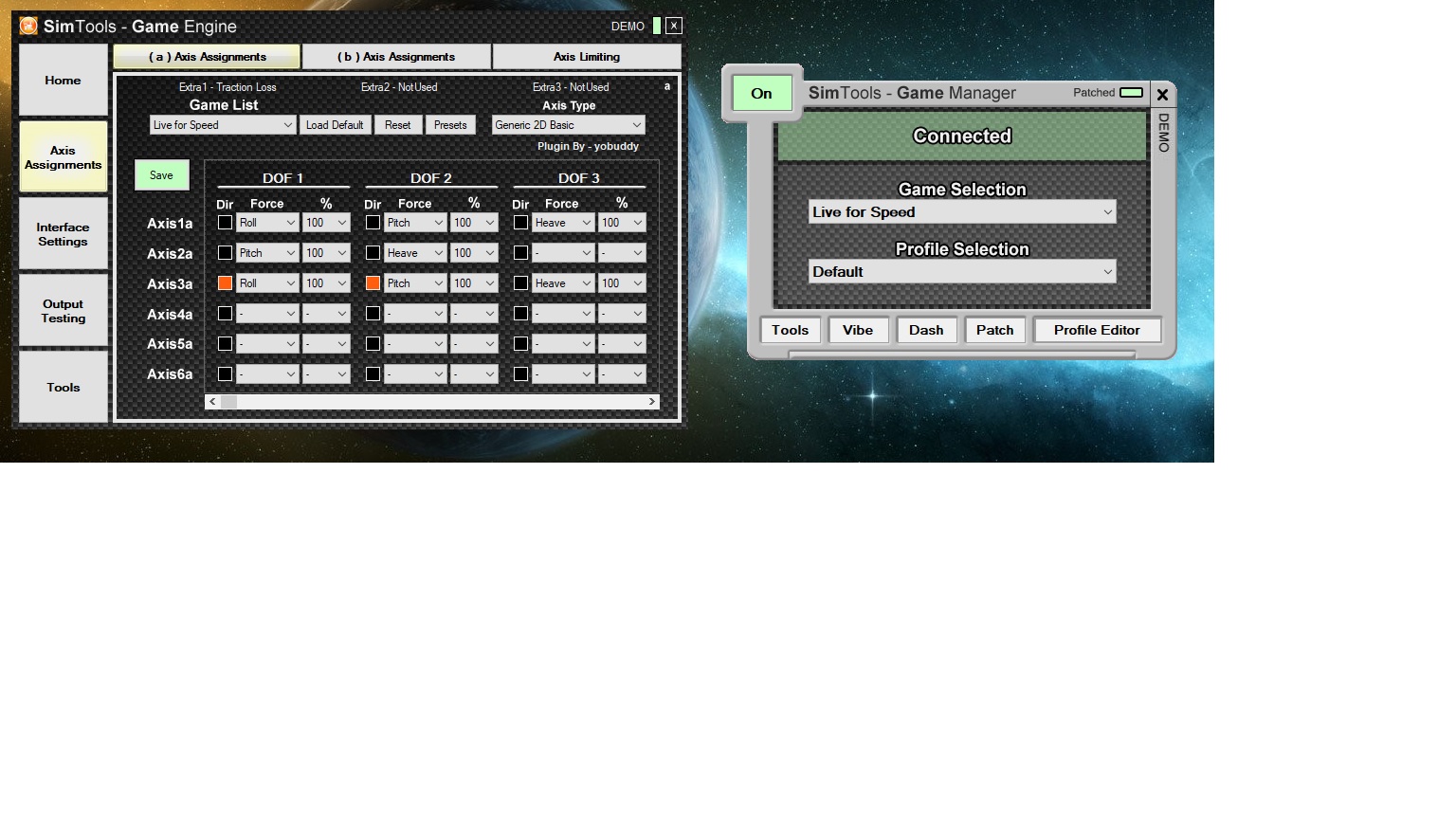Switch to Axis Limiting tab
The height and width of the screenshot is (819, 1456).
(587, 57)
